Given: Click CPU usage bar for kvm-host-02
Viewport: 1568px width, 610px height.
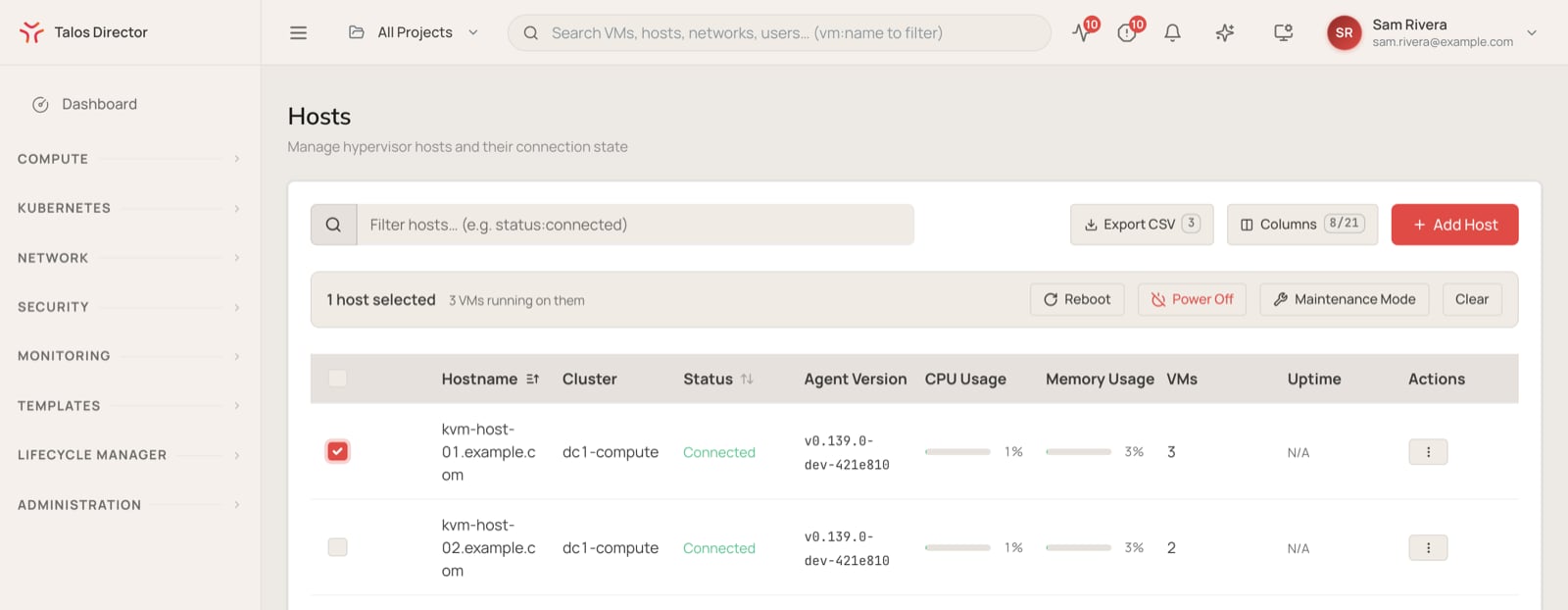Looking at the screenshot, I should [x=957, y=548].
